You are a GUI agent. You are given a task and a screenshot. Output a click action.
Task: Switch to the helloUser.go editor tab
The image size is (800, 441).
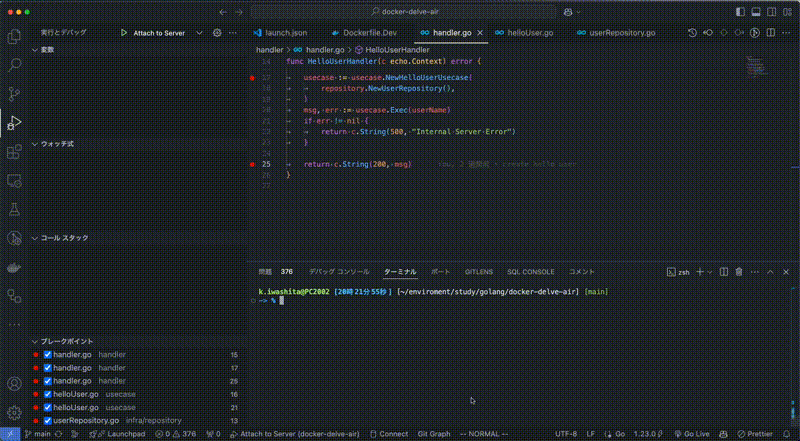click(530, 33)
